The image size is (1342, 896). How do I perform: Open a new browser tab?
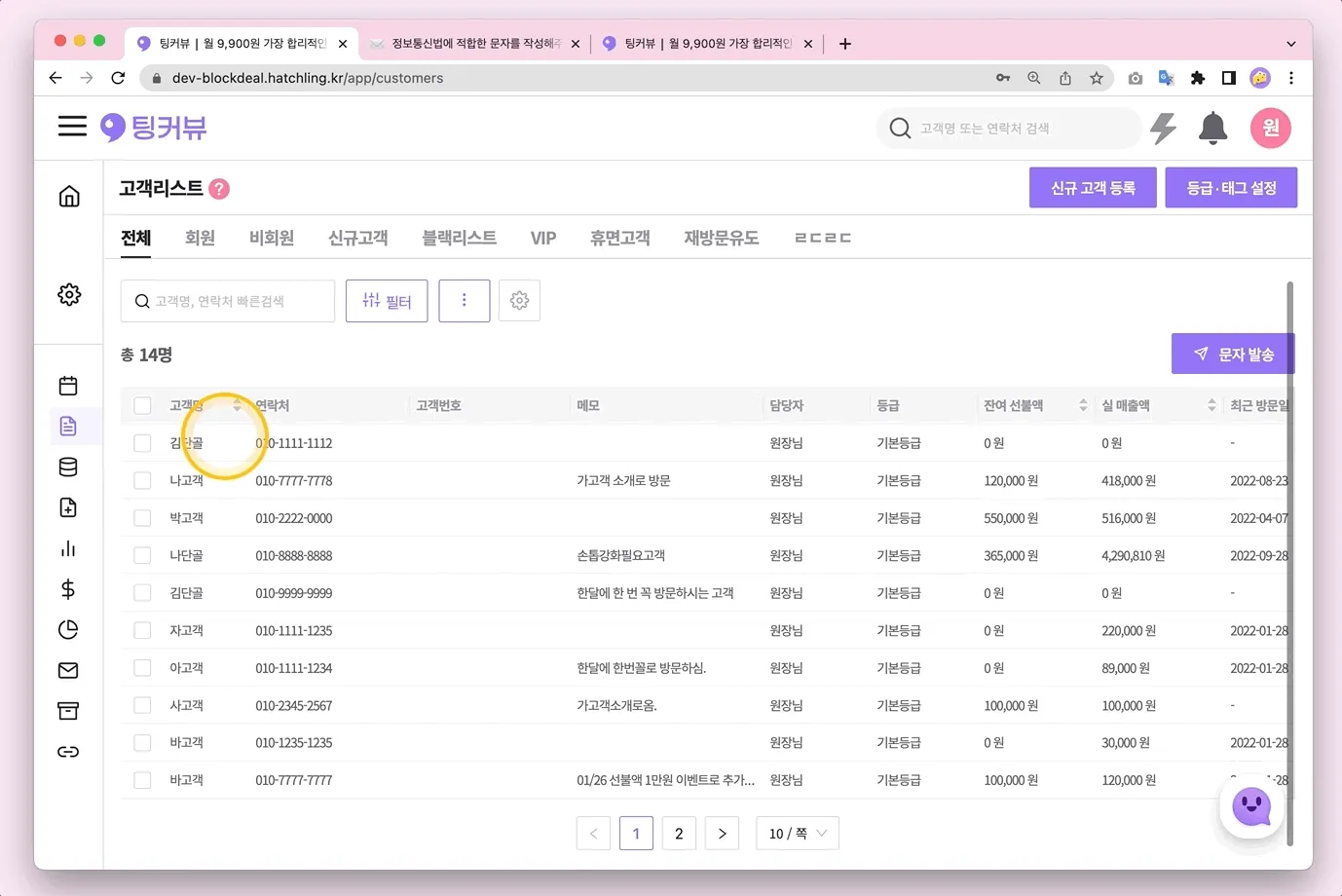844,44
